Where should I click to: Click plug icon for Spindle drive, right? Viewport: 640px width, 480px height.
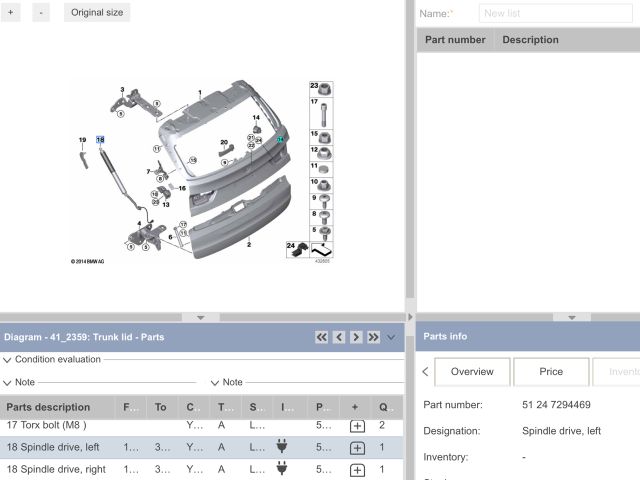283,469
